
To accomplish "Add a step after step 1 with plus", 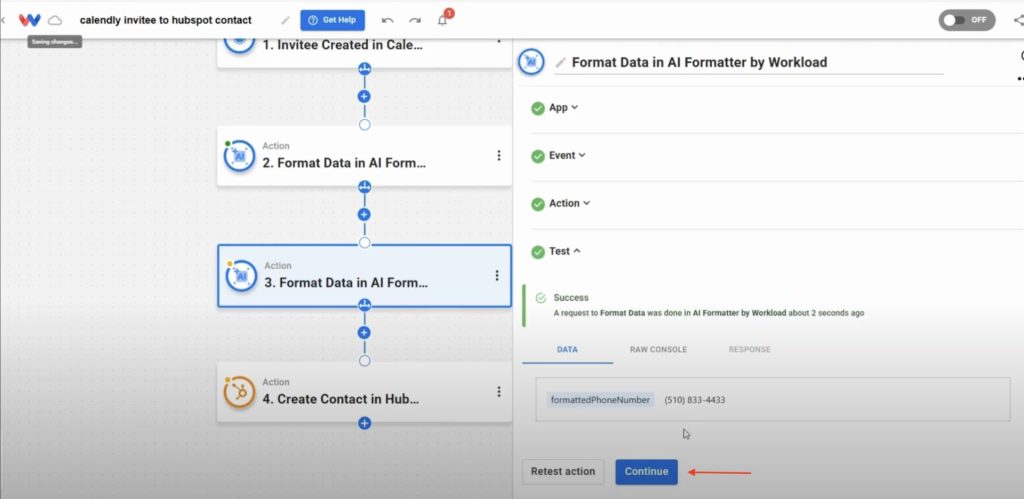I will (364, 96).
